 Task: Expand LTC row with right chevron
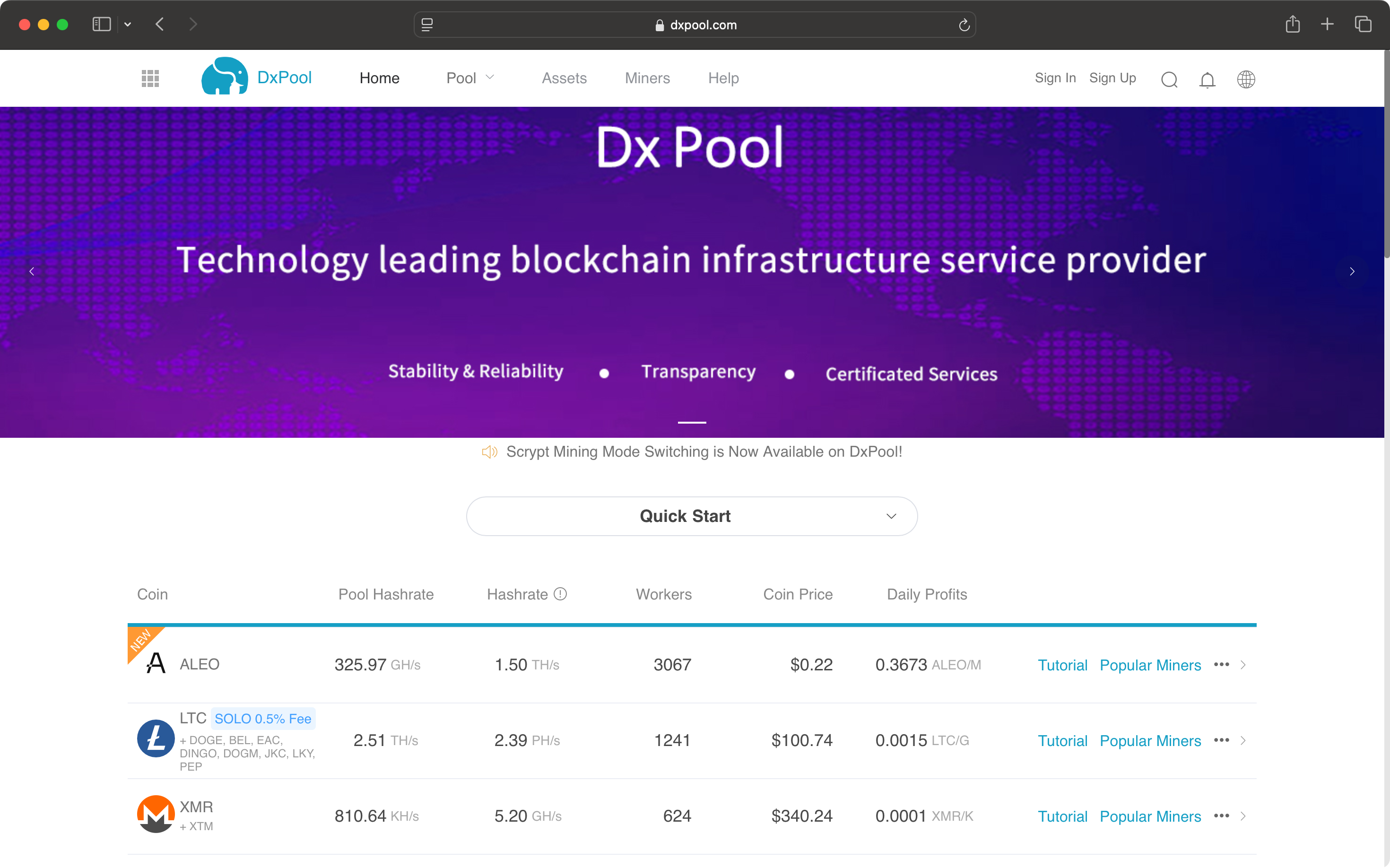pos(1243,740)
